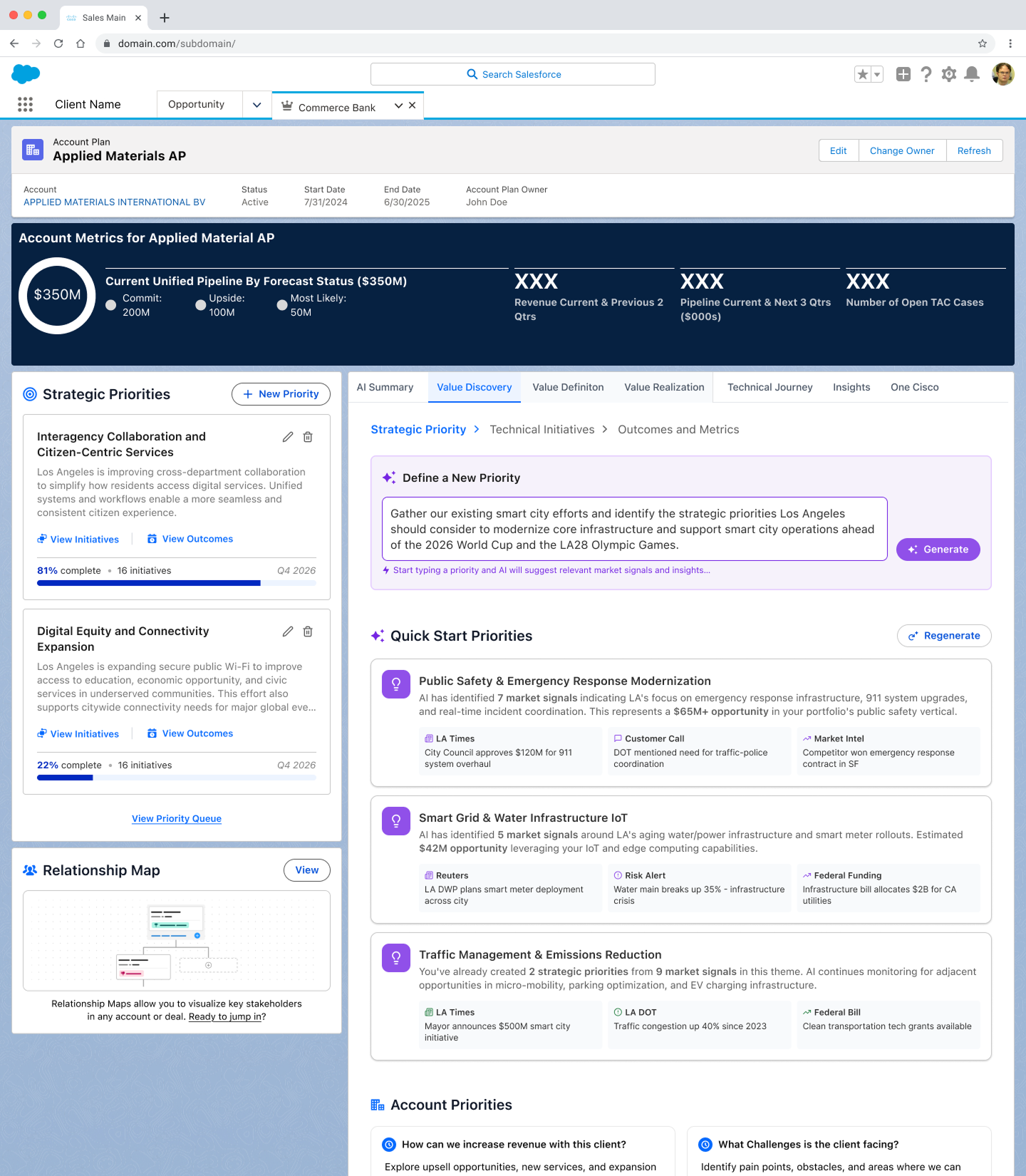This screenshot has height=1176, width=1026.
Task: Open the favorites list dropdown arrow
Action: [877, 74]
